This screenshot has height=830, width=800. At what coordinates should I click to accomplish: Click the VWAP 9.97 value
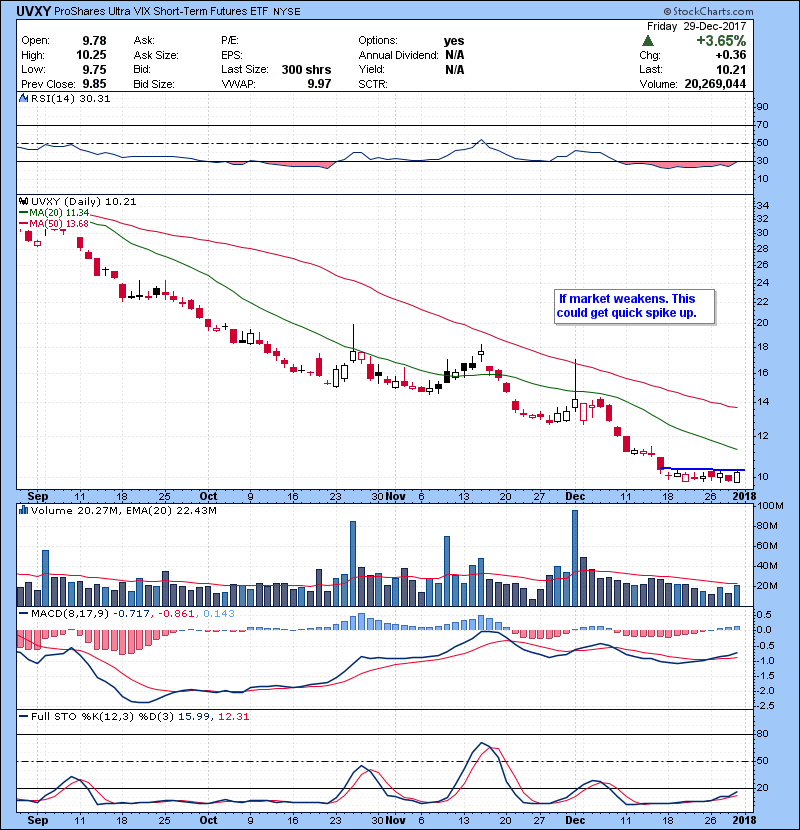coord(319,84)
